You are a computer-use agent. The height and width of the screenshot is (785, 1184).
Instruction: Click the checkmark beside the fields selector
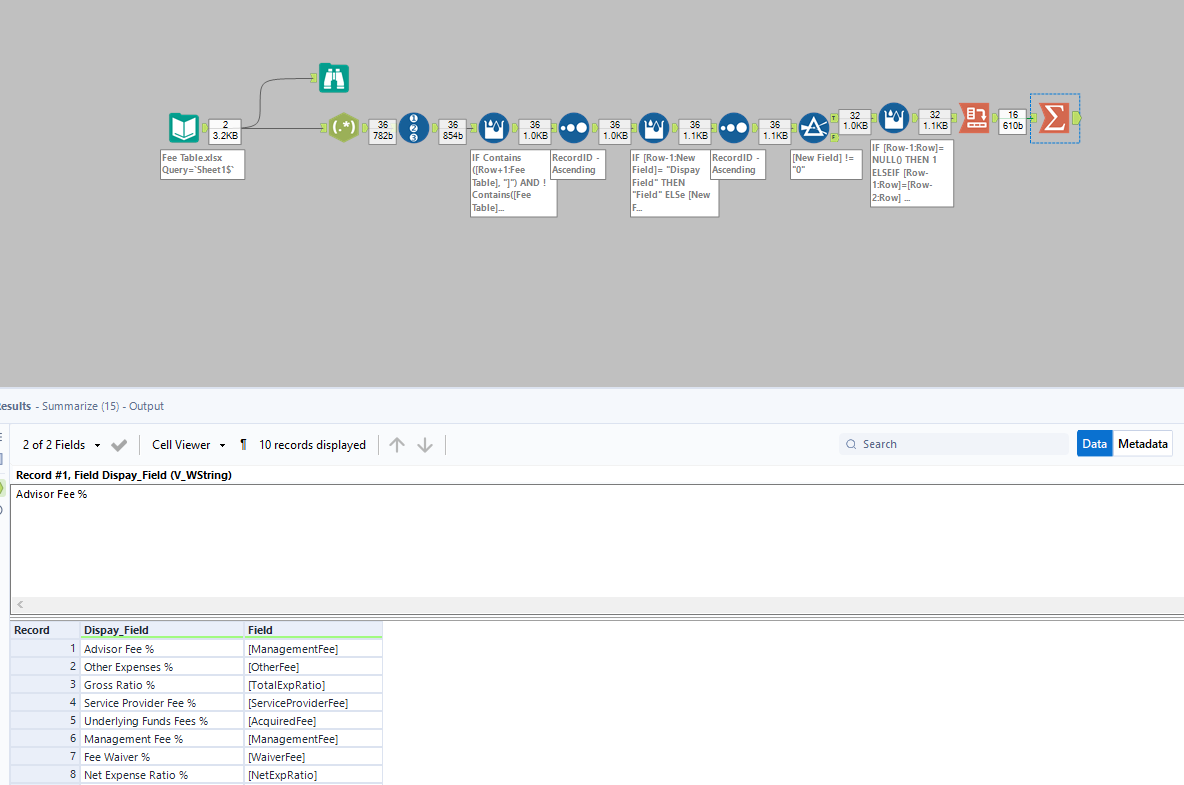(x=119, y=444)
